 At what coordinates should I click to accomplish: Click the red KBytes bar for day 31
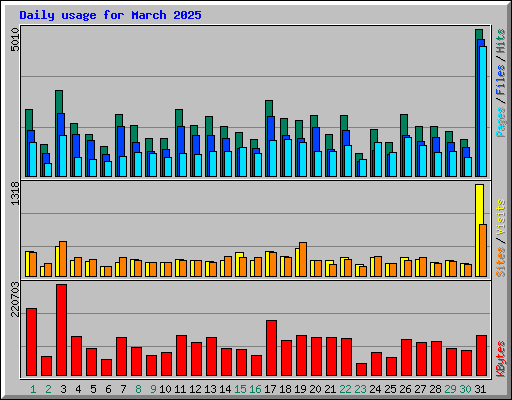click(x=482, y=355)
